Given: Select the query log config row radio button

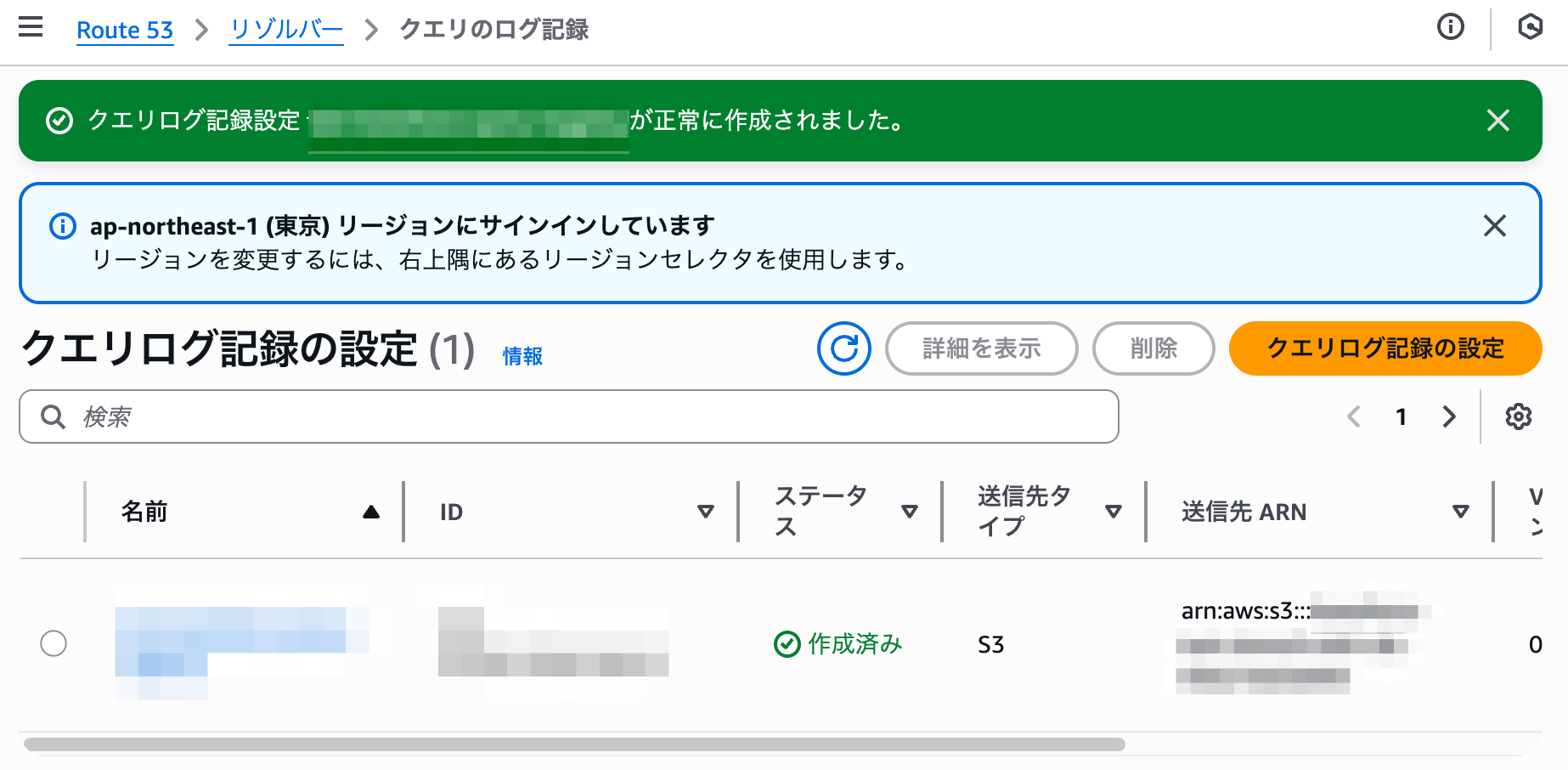Looking at the screenshot, I should click(54, 643).
